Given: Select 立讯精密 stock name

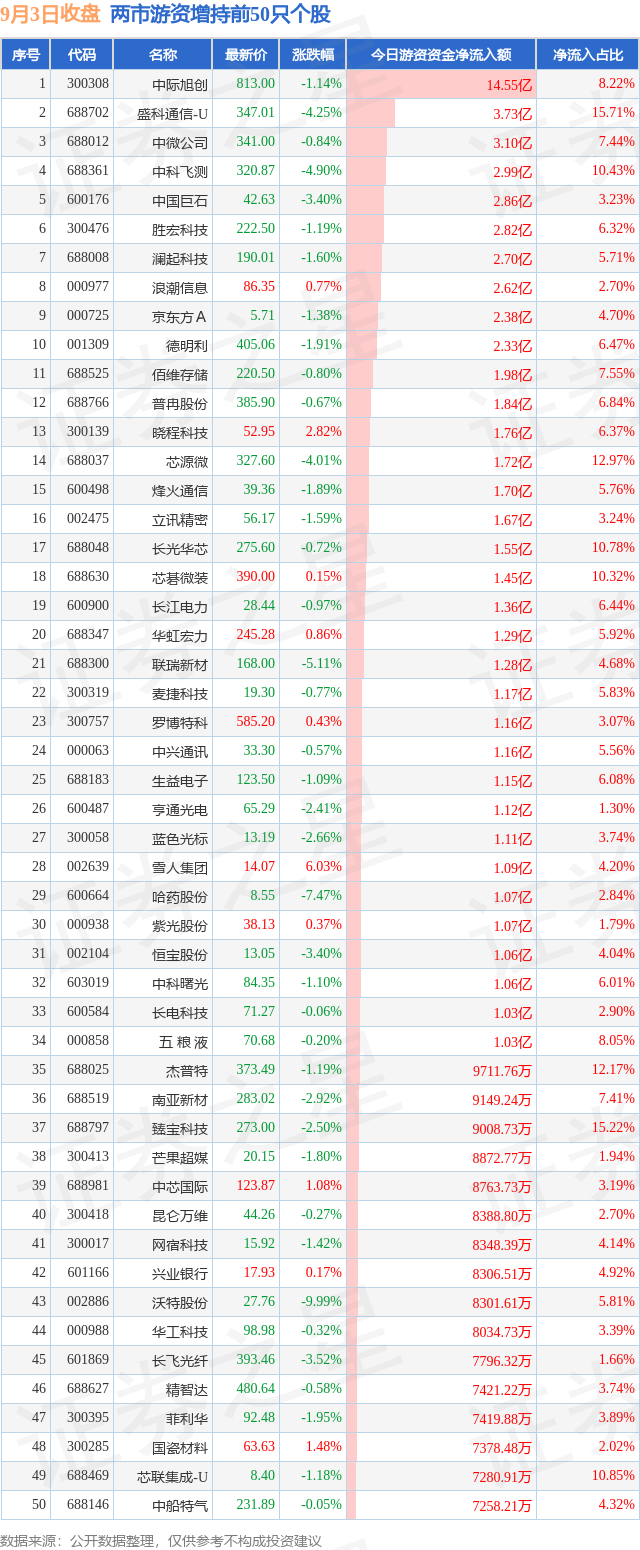Looking at the screenshot, I should coord(180,519).
